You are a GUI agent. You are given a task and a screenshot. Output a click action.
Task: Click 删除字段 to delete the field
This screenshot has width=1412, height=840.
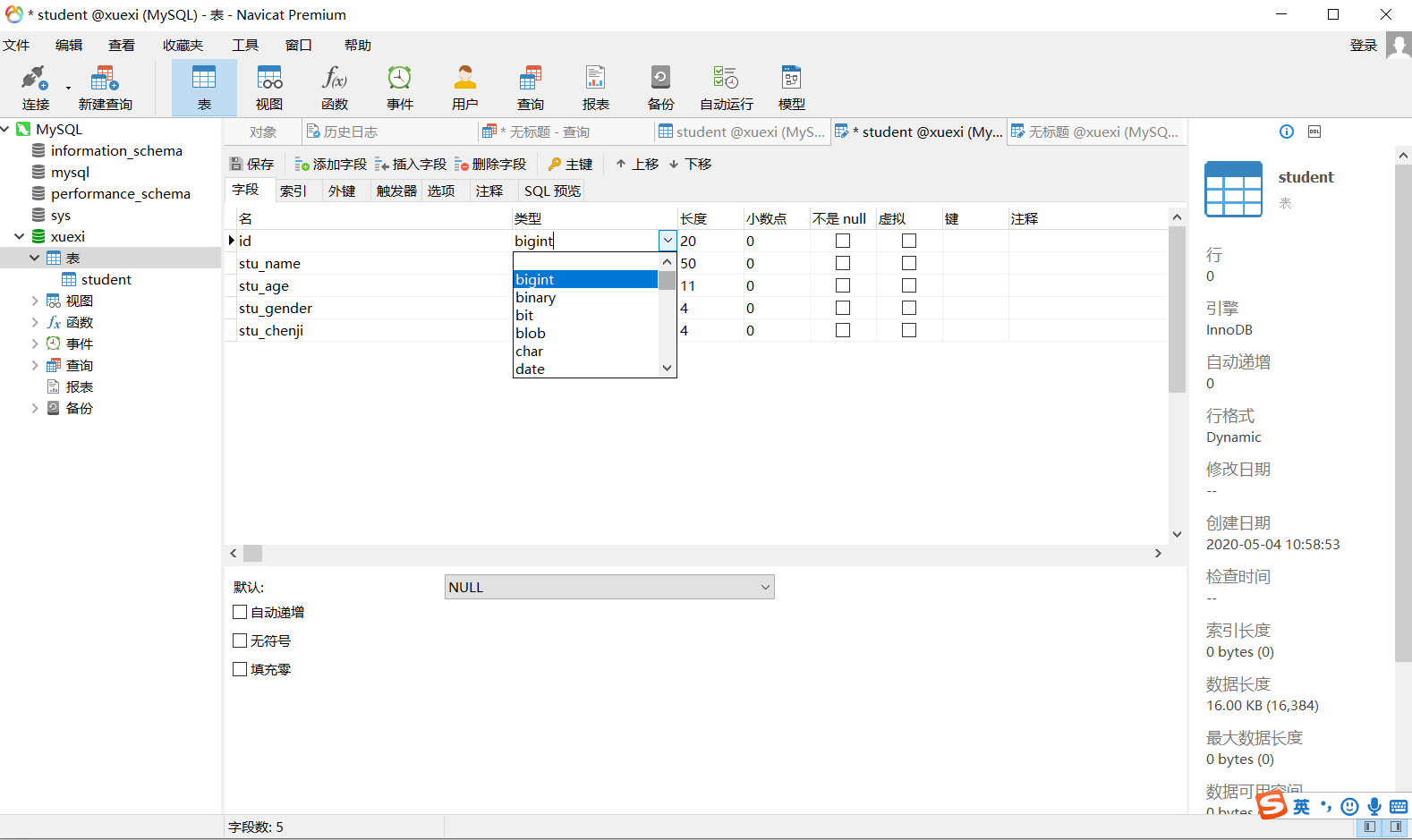489,164
